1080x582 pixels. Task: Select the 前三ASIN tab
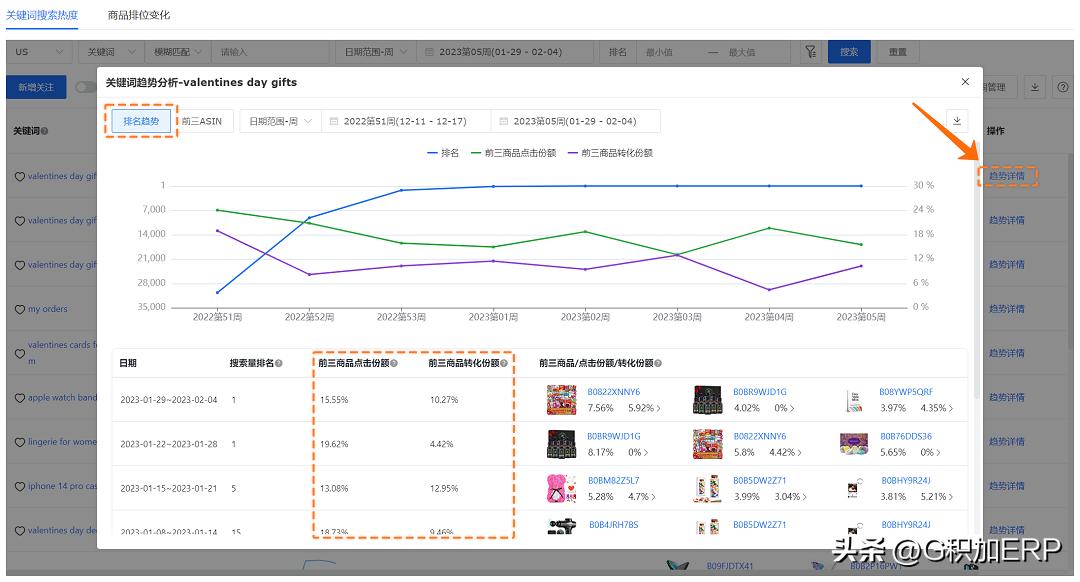pyautogui.click(x=202, y=121)
